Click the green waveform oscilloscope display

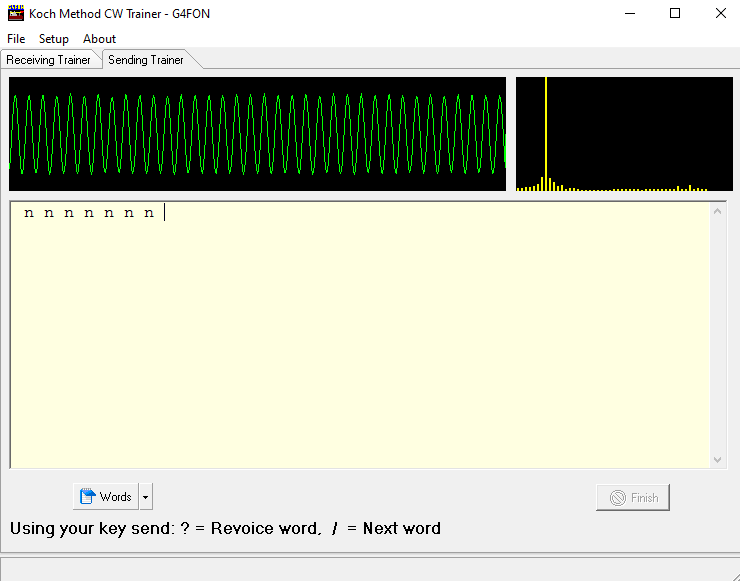257,134
